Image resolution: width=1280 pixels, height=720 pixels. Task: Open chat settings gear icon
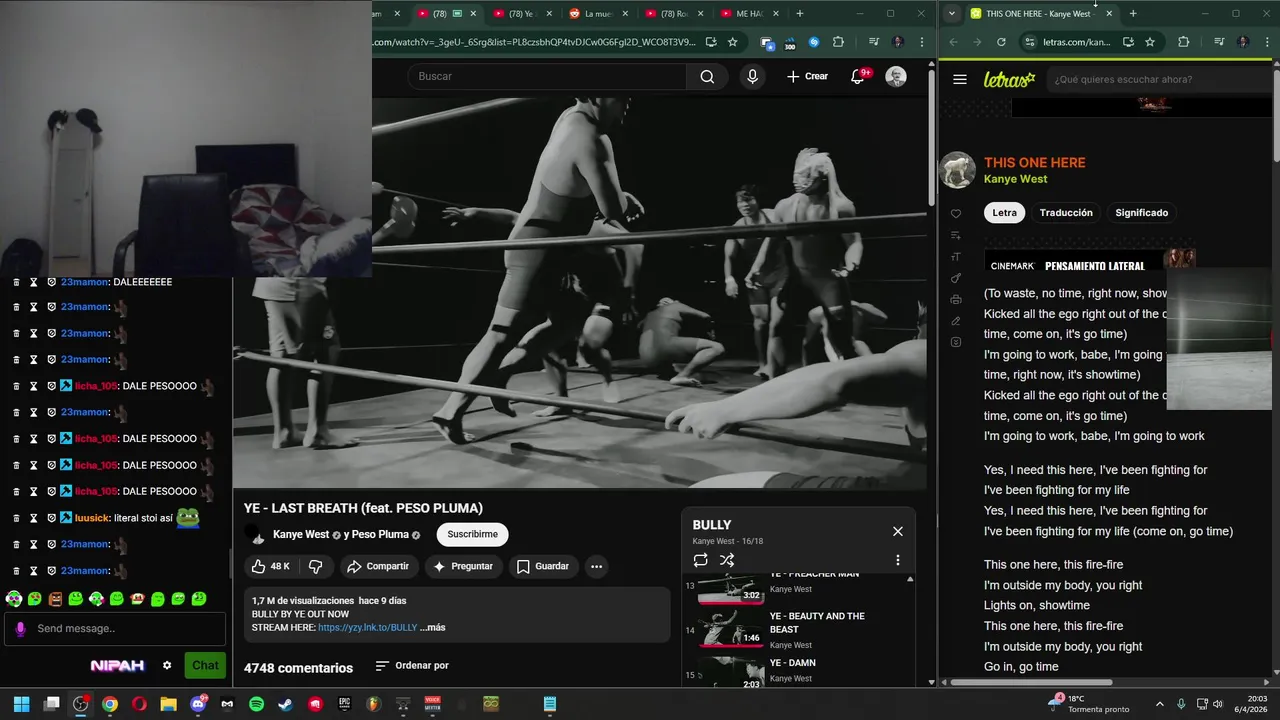167,665
